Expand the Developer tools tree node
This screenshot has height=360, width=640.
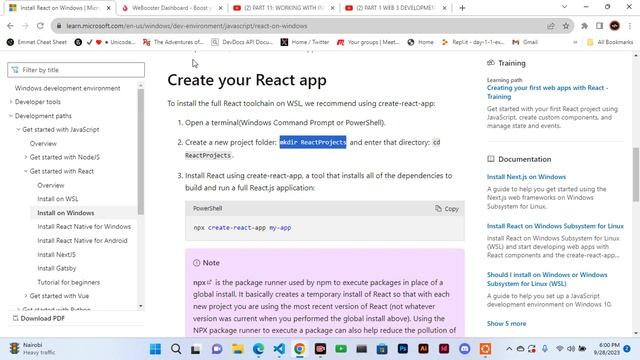(11, 102)
